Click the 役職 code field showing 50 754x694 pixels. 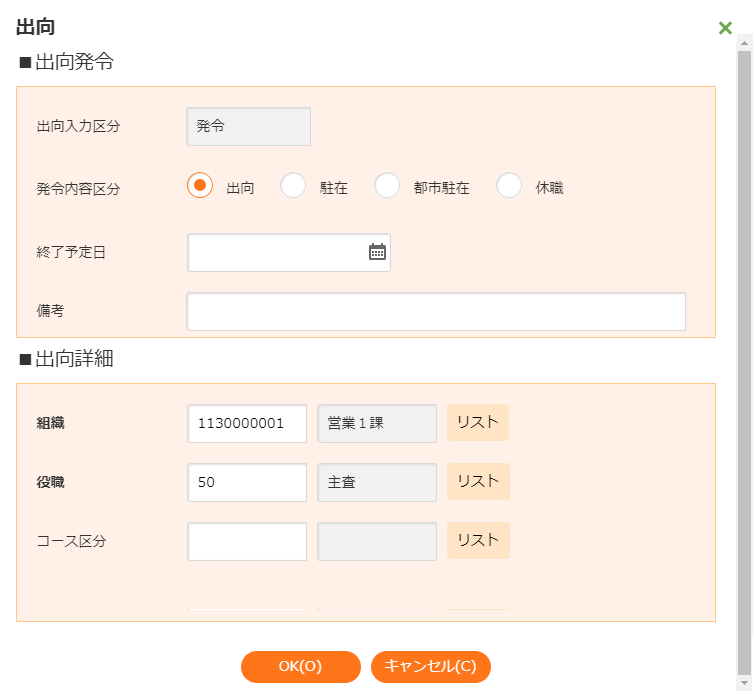pyautogui.click(x=247, y=482)
